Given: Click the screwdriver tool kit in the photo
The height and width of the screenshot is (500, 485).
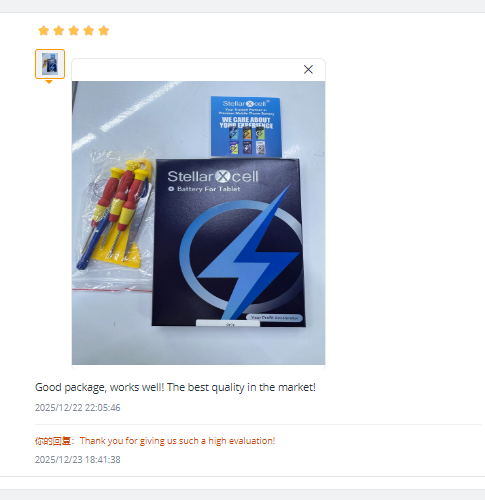Looking at the screenshot, I should (115, 215).
